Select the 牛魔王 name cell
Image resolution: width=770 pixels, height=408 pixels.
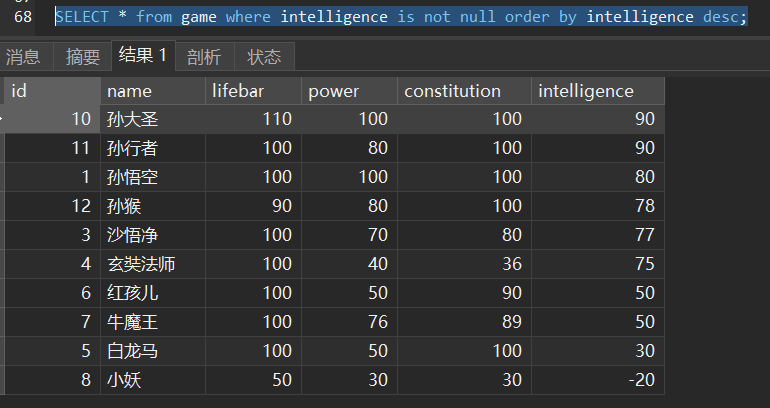tap(153, 322)
